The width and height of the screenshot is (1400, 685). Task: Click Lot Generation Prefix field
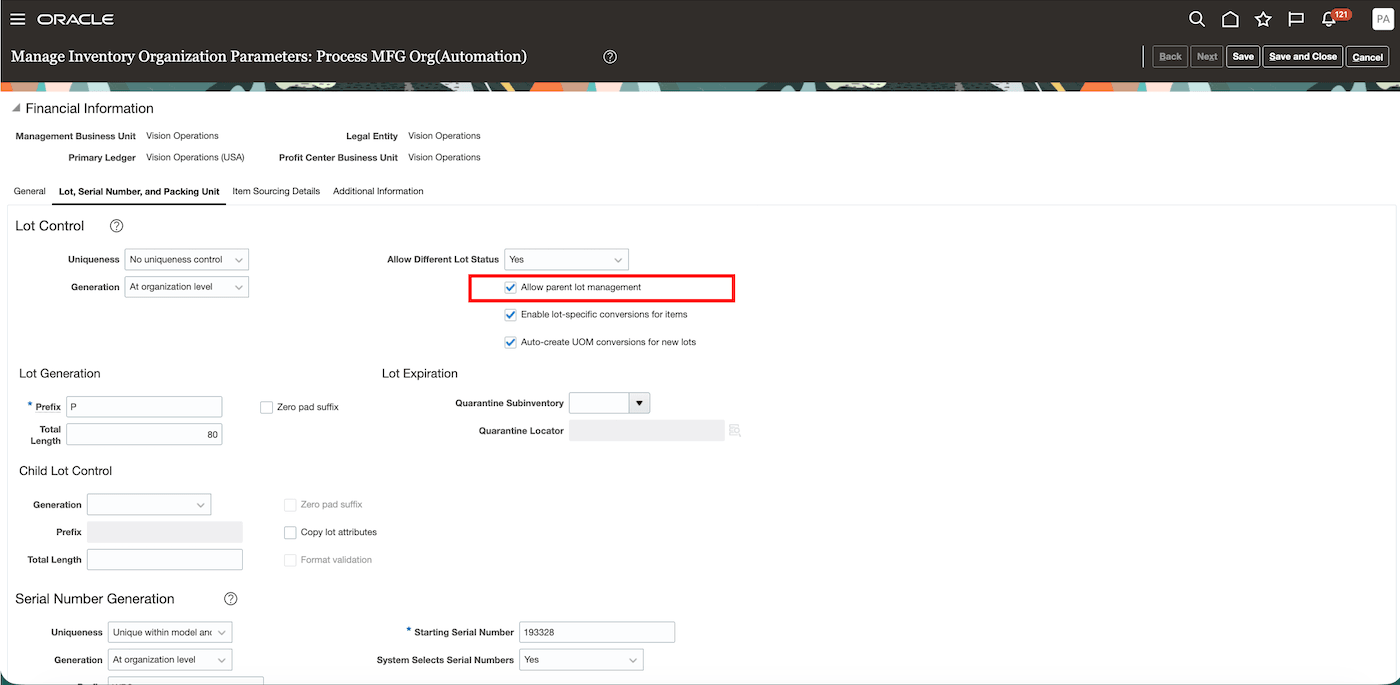tap(144, 407)
